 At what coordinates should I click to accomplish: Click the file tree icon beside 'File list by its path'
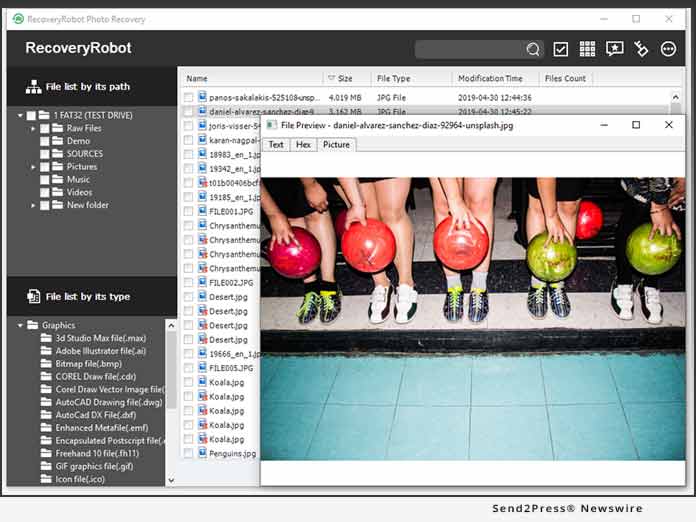click(33, 87)
